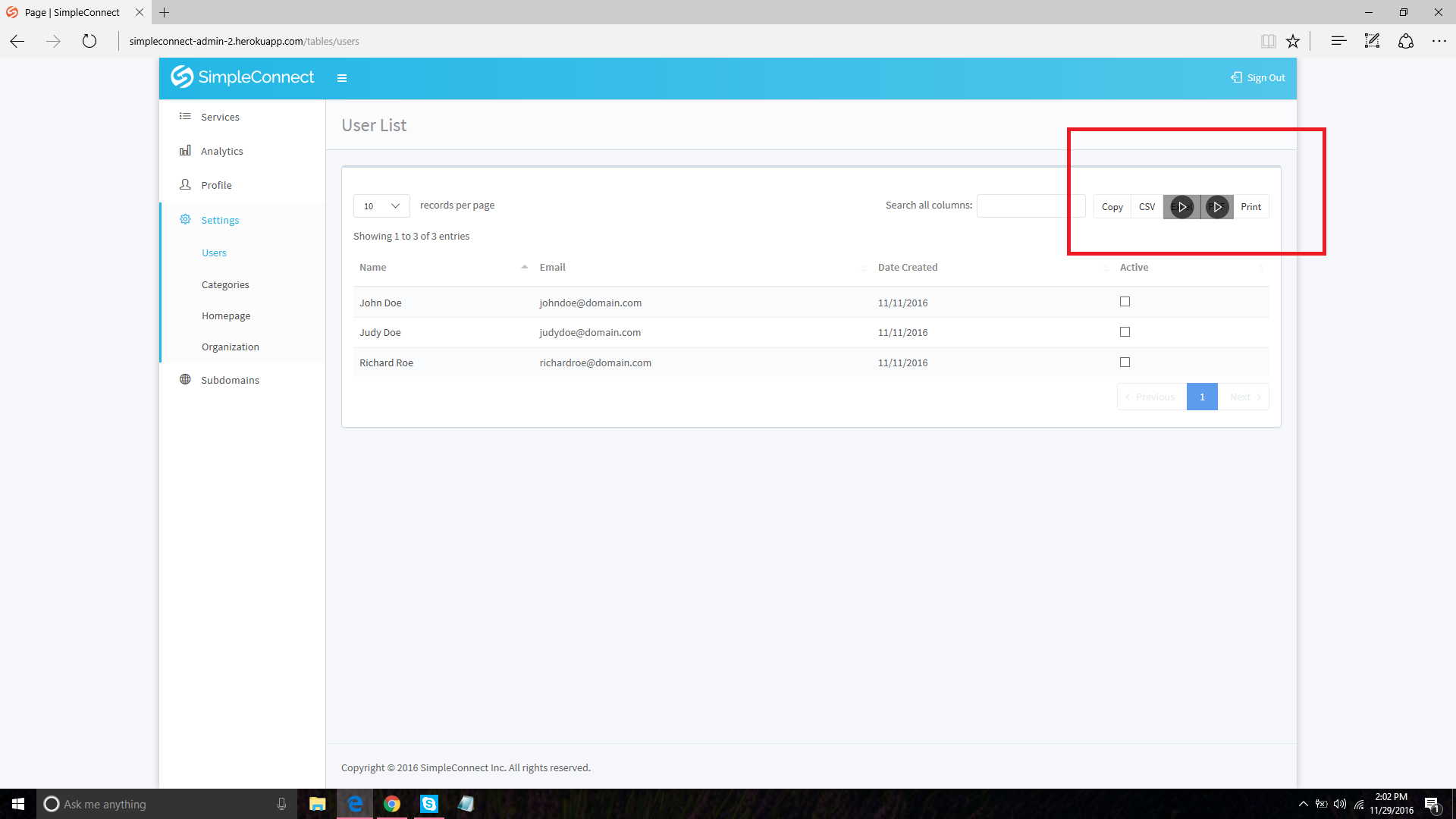Open the browser More actions menu
This screenshot has width=1456, height=819.
coord(1439,41)
